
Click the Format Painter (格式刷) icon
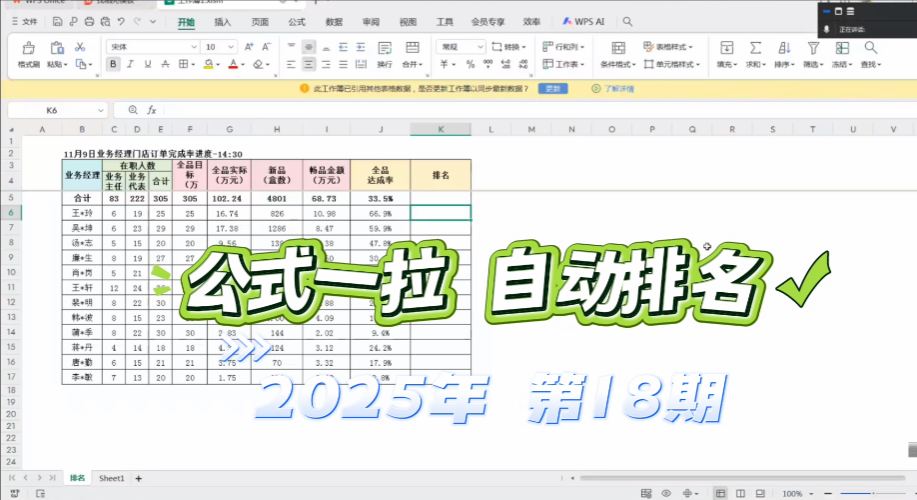[x=28, y=48]
